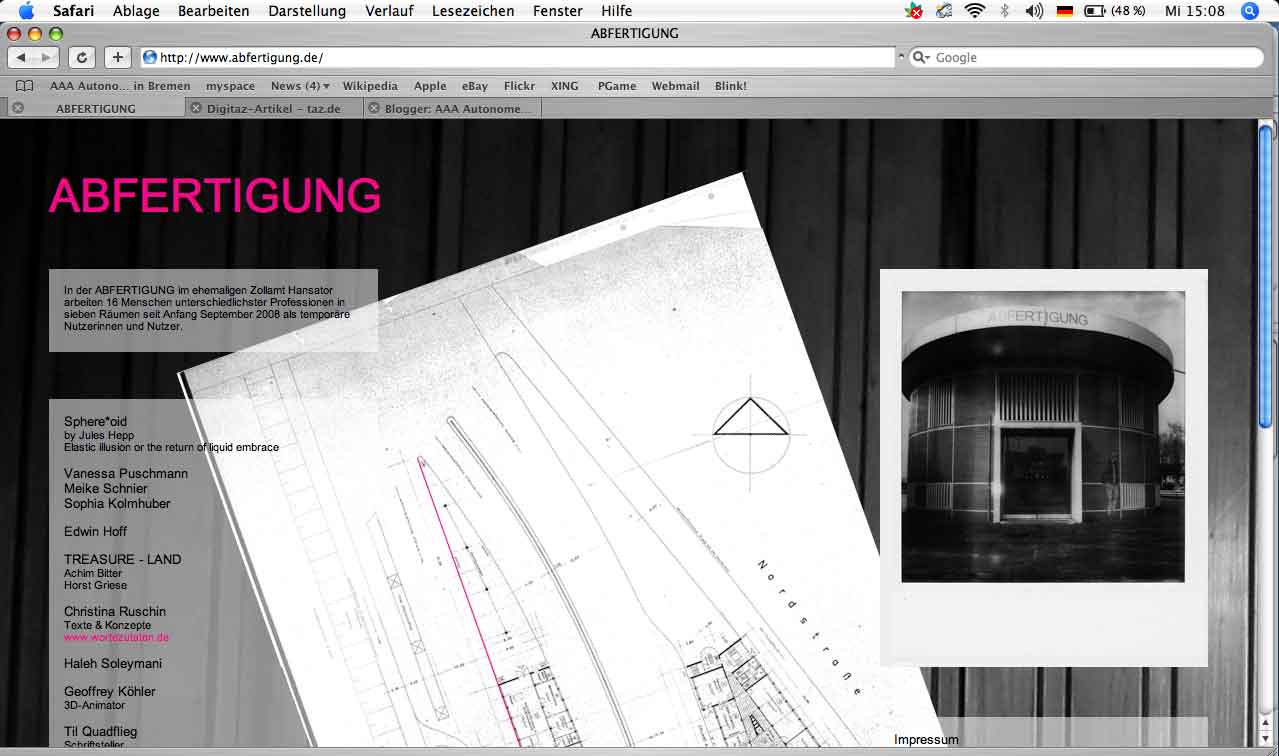The width and height of the screenshot is (1279, 756).
Task: Open the PGame bookmark
Action: (x=617, y=86)
